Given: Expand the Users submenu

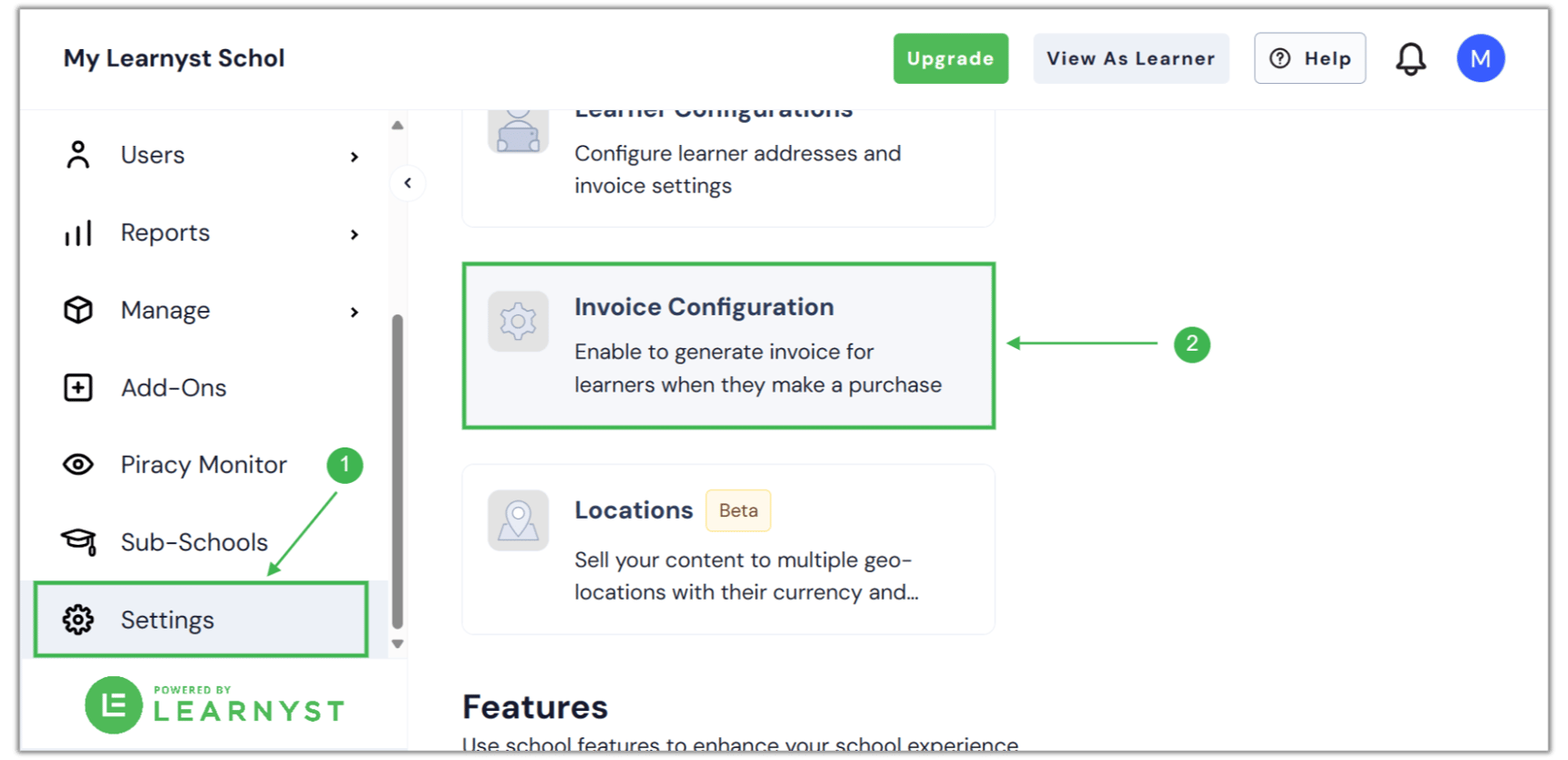Looking at the screenshot, I should coord(355,156).
